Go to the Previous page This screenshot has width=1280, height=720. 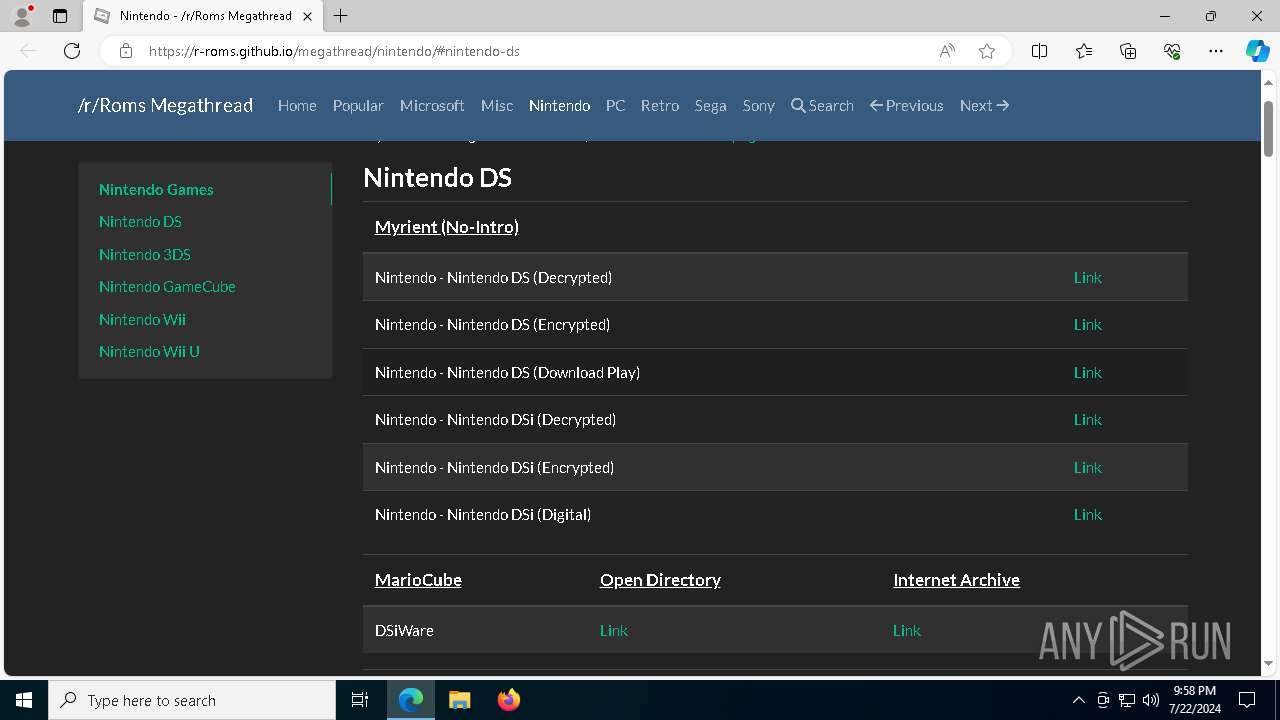pyautogui.click(x=907, y=105)
